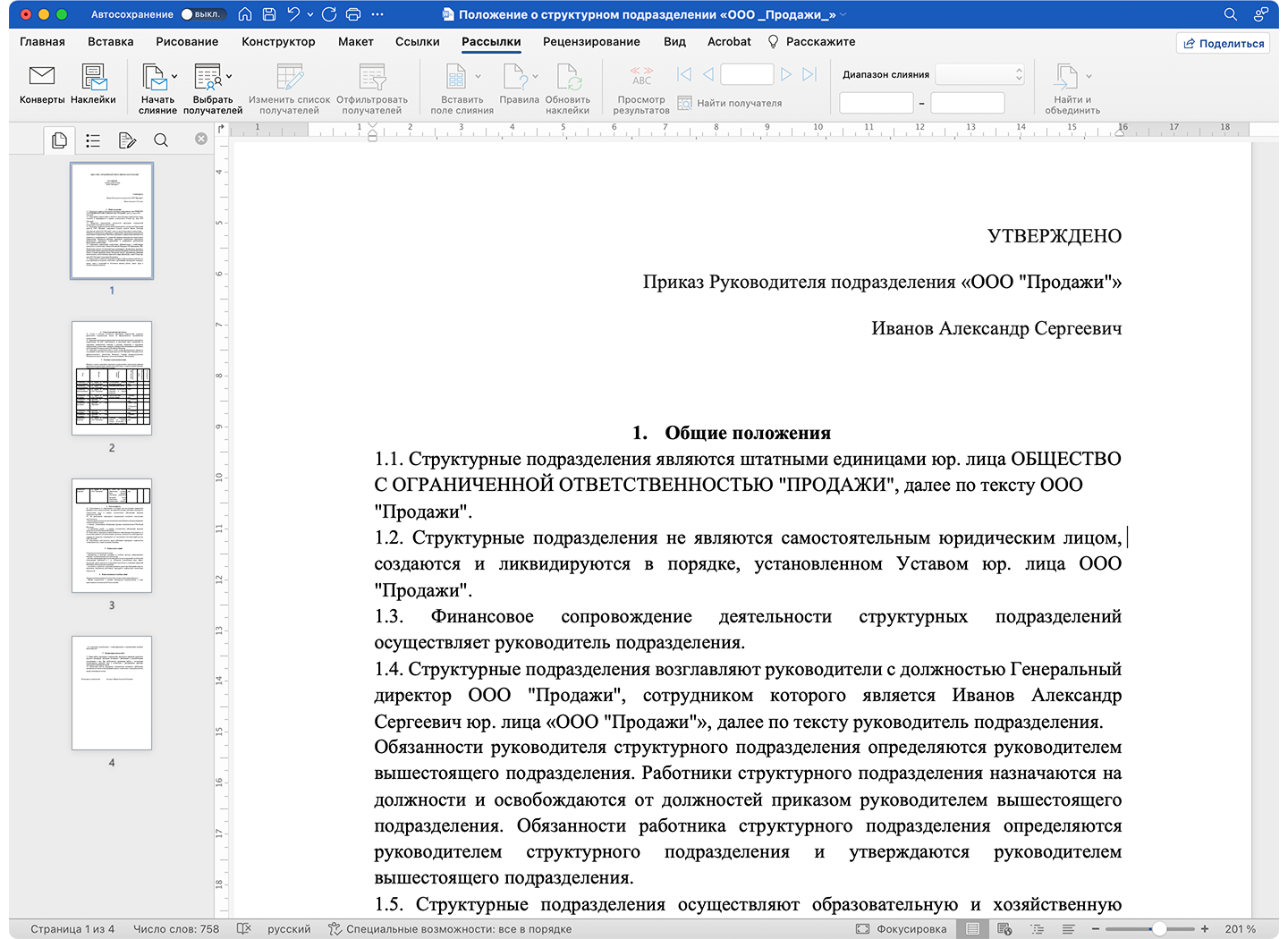Undo the last action

click(293, 14)
